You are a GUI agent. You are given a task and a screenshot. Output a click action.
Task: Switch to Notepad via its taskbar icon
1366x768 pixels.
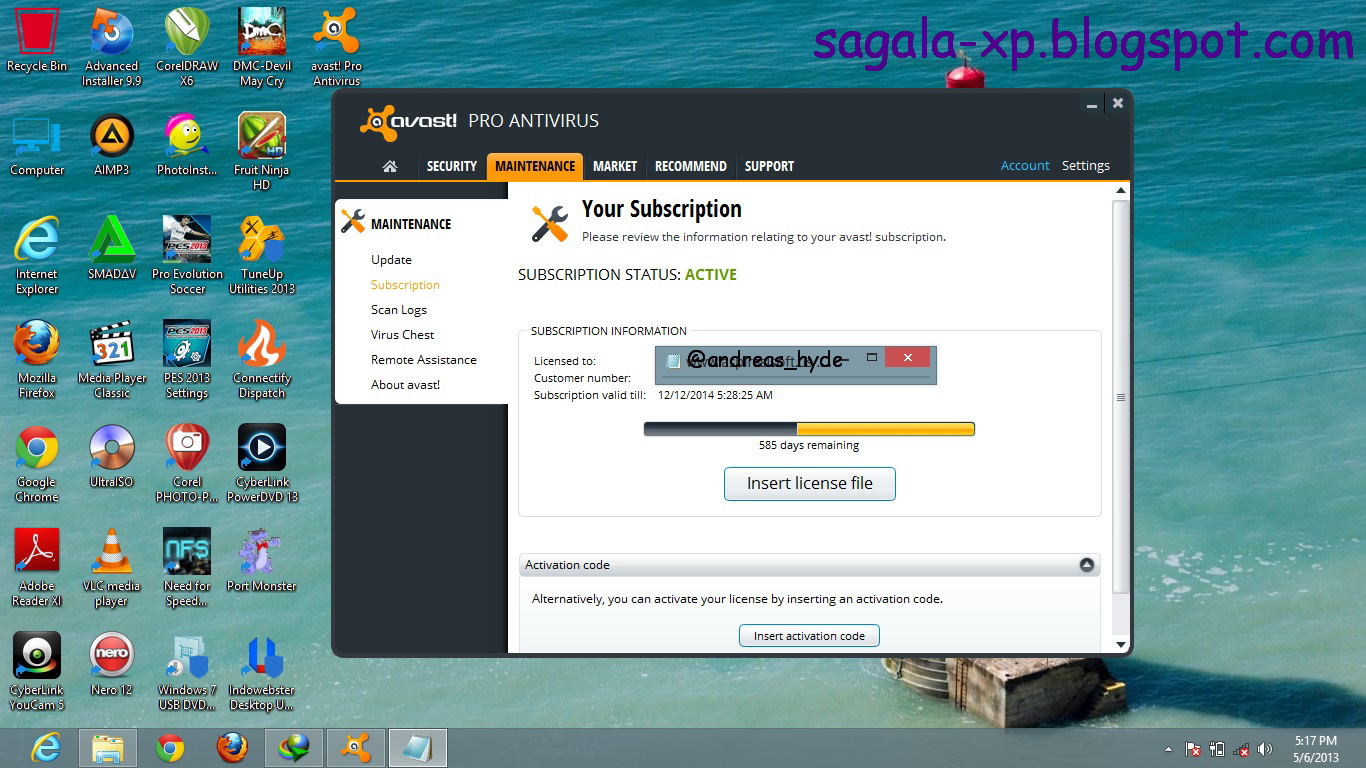(x=418, y=748)
